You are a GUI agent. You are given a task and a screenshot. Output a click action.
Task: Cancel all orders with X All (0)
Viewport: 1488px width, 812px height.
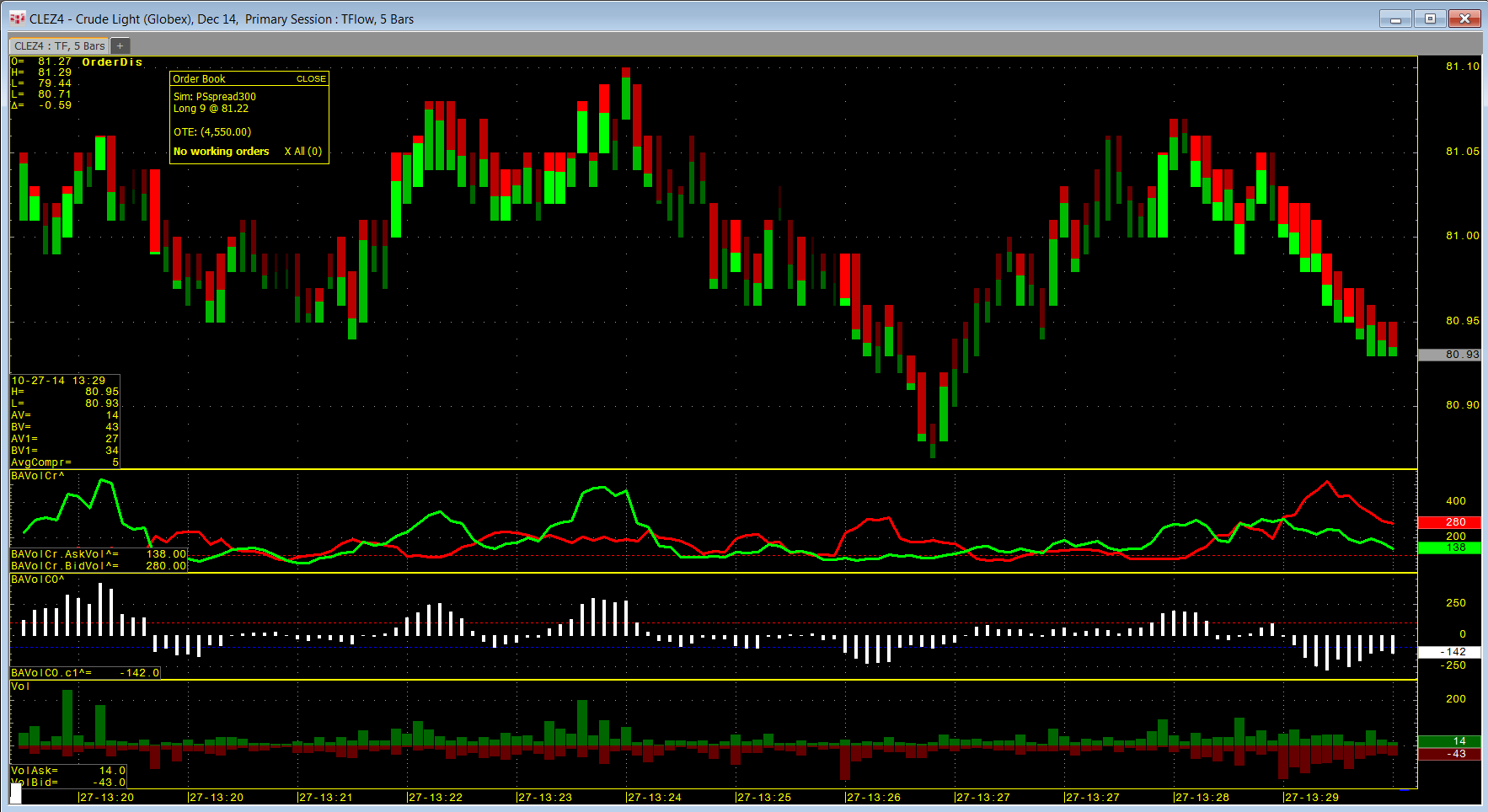pos(302,152)
